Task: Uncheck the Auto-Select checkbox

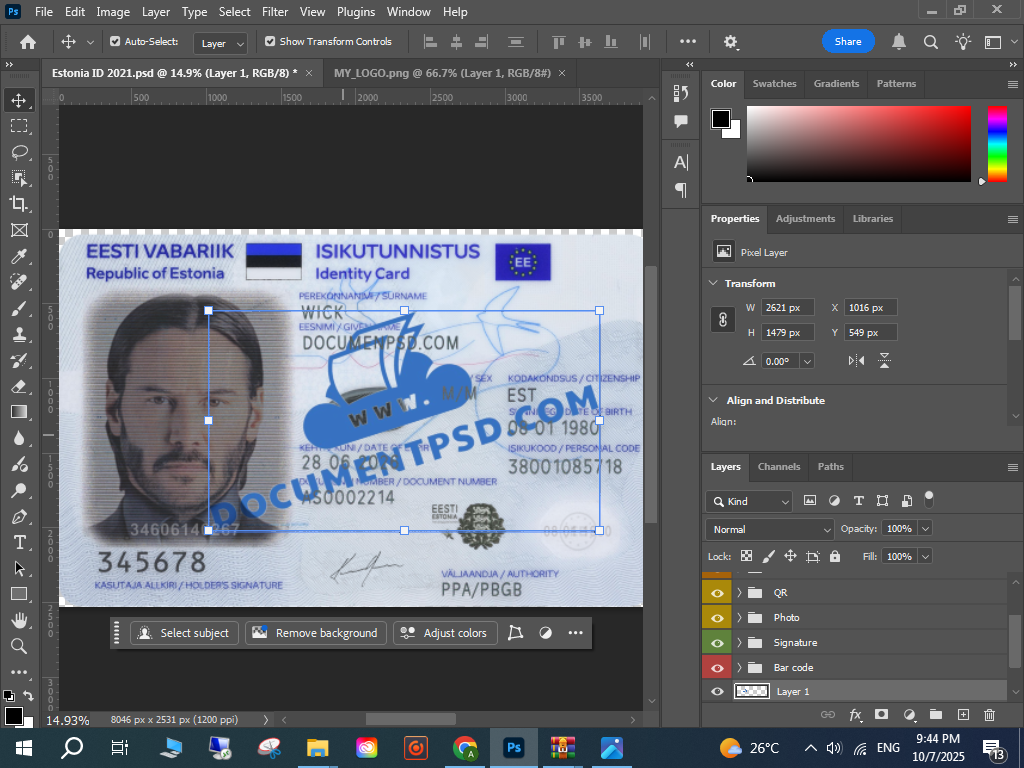Action: pyautogui.click(x=115, y=42)
